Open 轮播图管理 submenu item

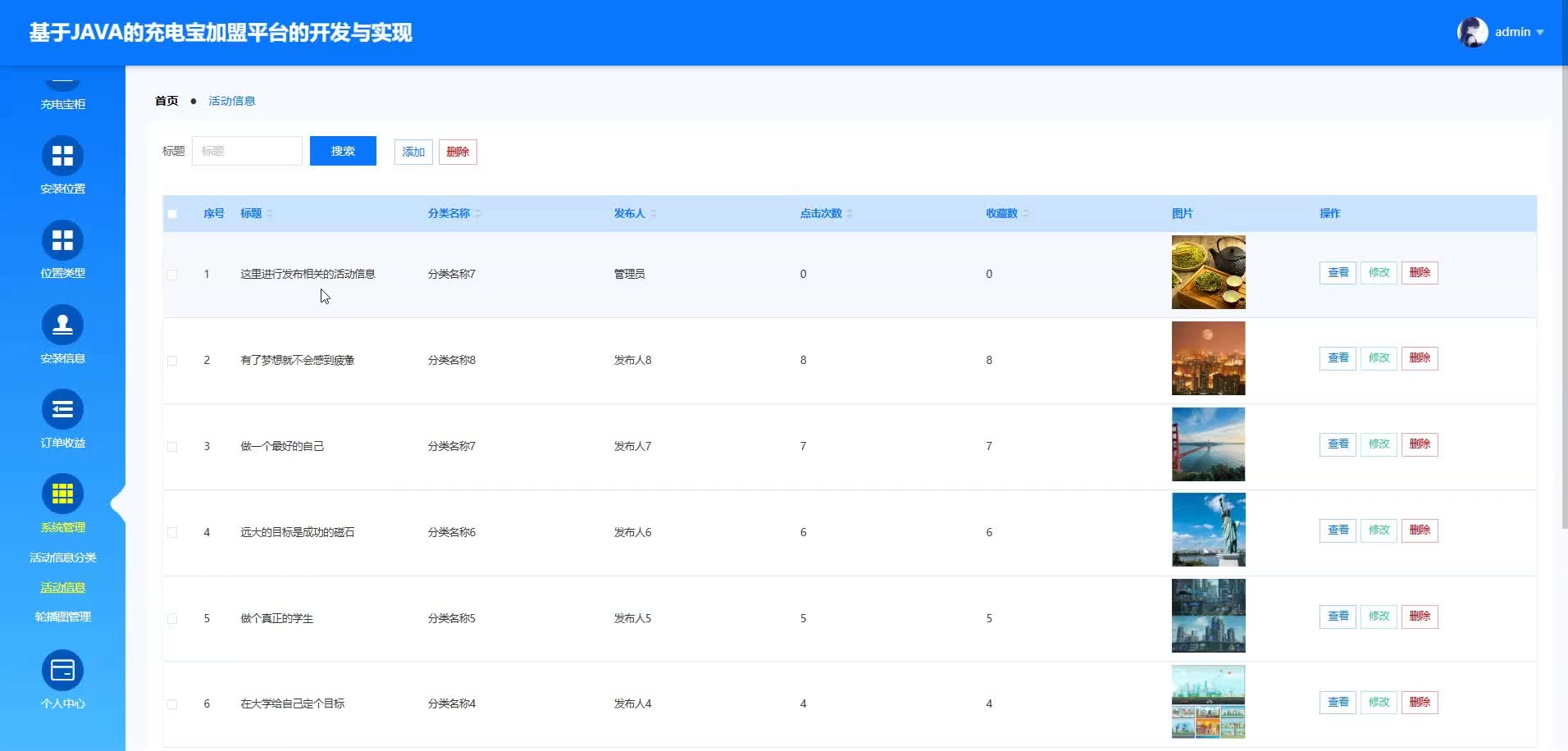[x=62, y=617]
